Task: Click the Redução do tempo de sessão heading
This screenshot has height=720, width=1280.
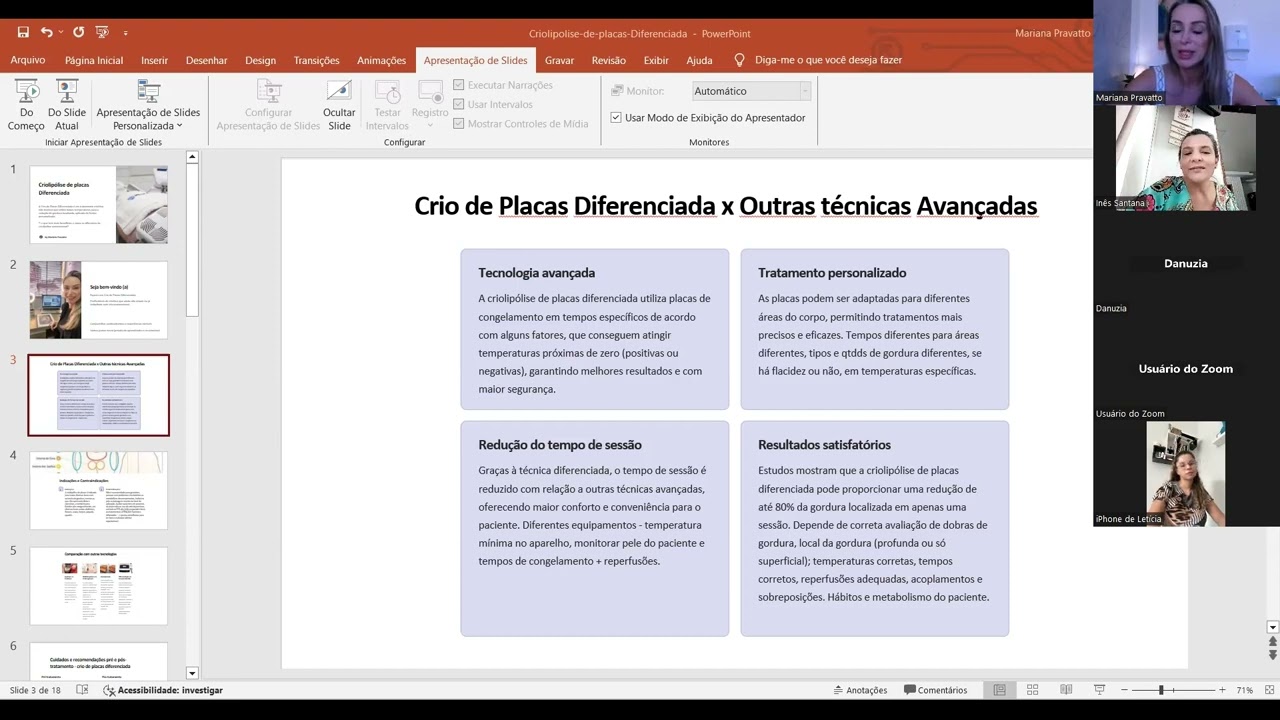Action: coord(560,445)
